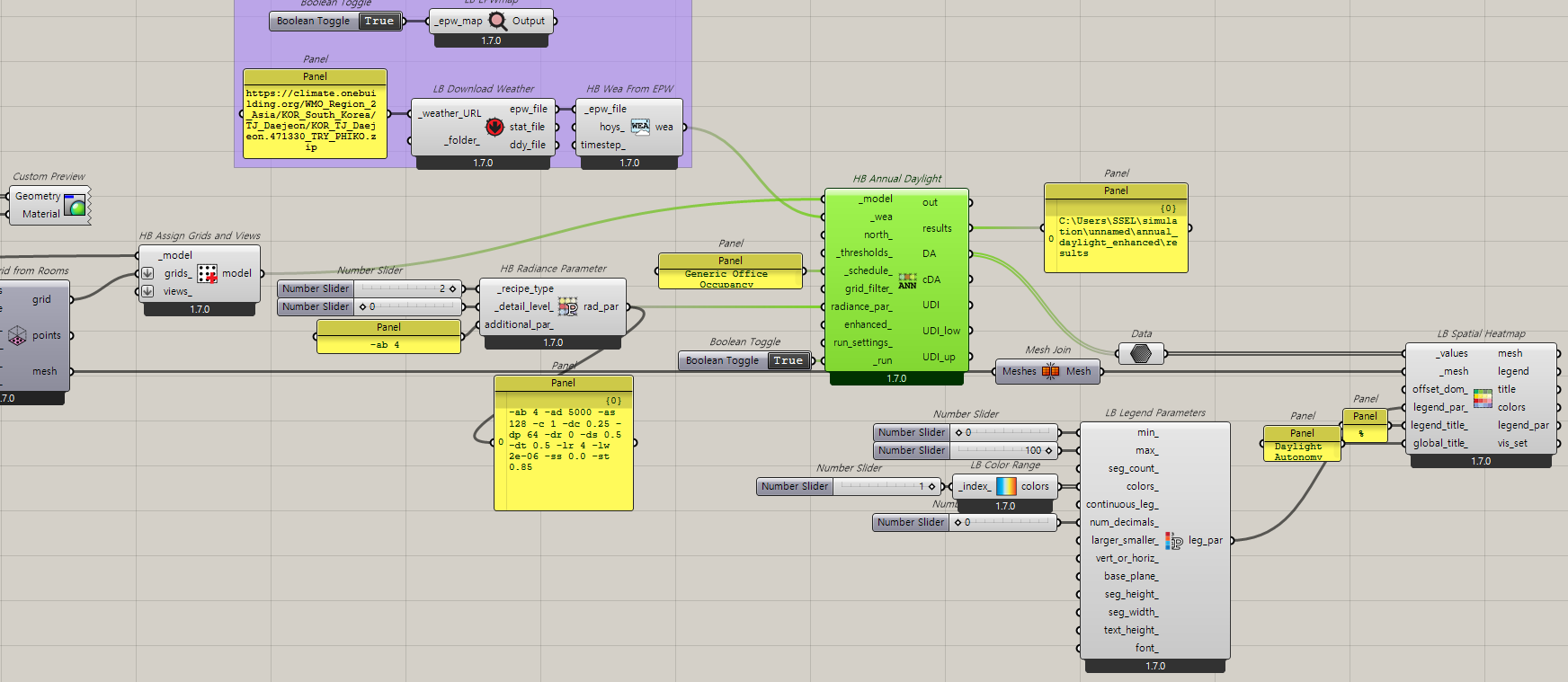Click the ddy_file output label
This screenshot has height=682, width=1568.
point(528,146)
